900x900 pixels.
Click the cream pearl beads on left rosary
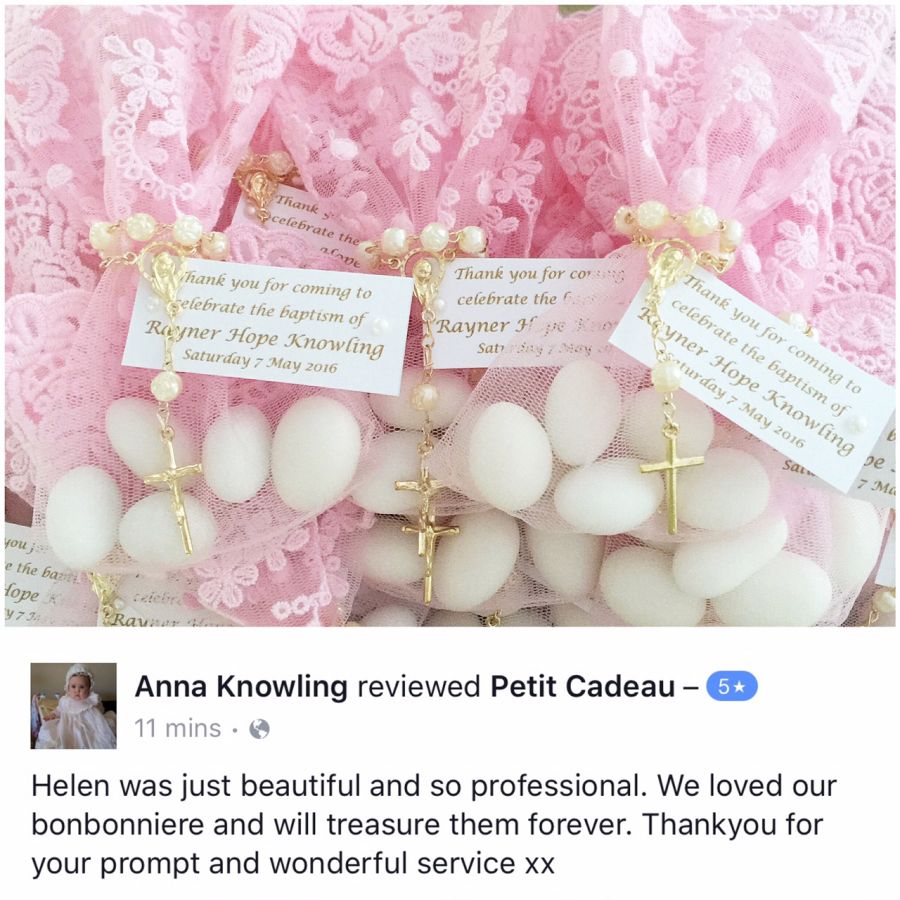pyautogui.click(x=160, y=234)
